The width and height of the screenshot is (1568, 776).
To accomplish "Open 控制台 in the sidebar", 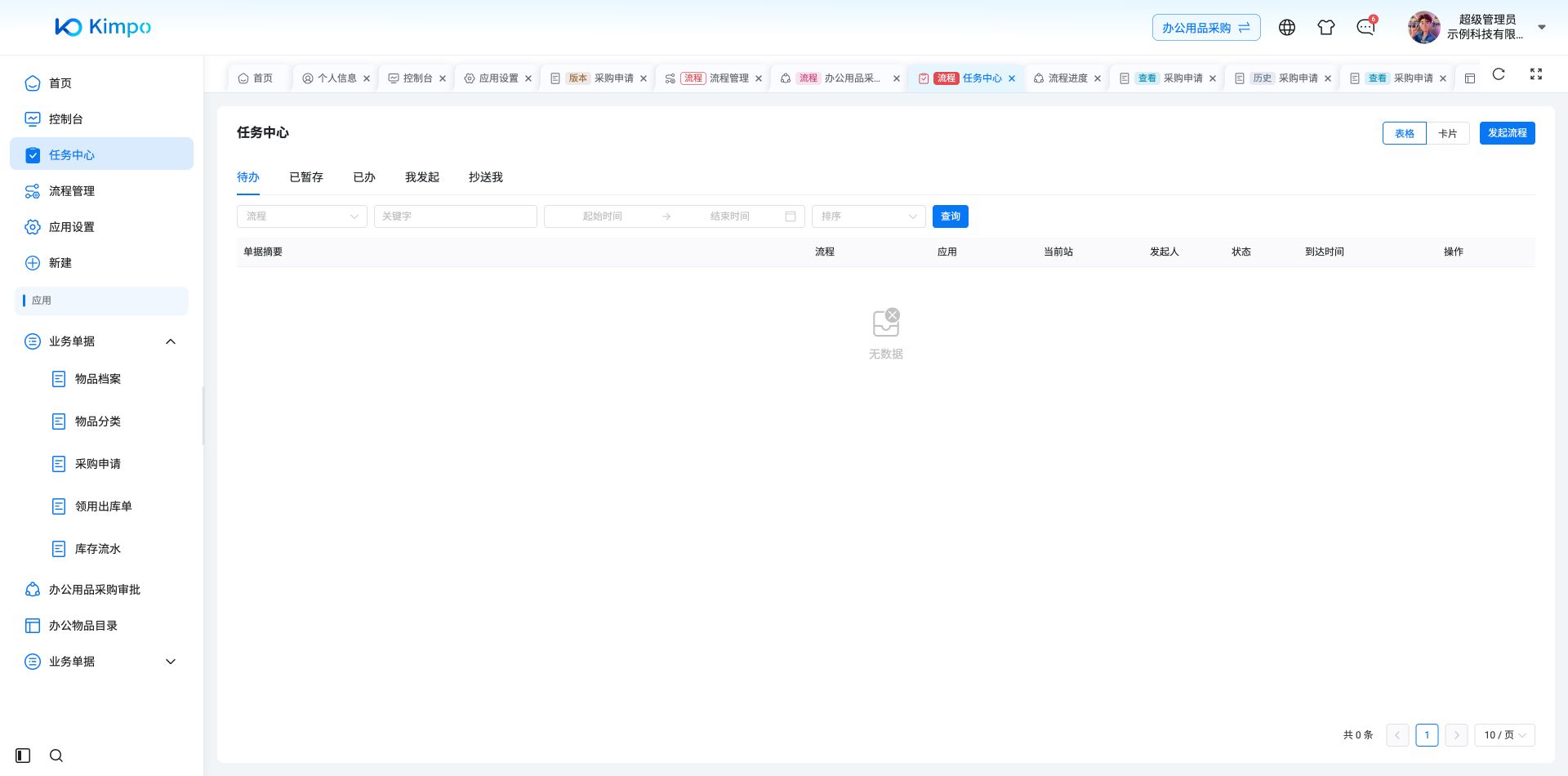I will 101,118.
